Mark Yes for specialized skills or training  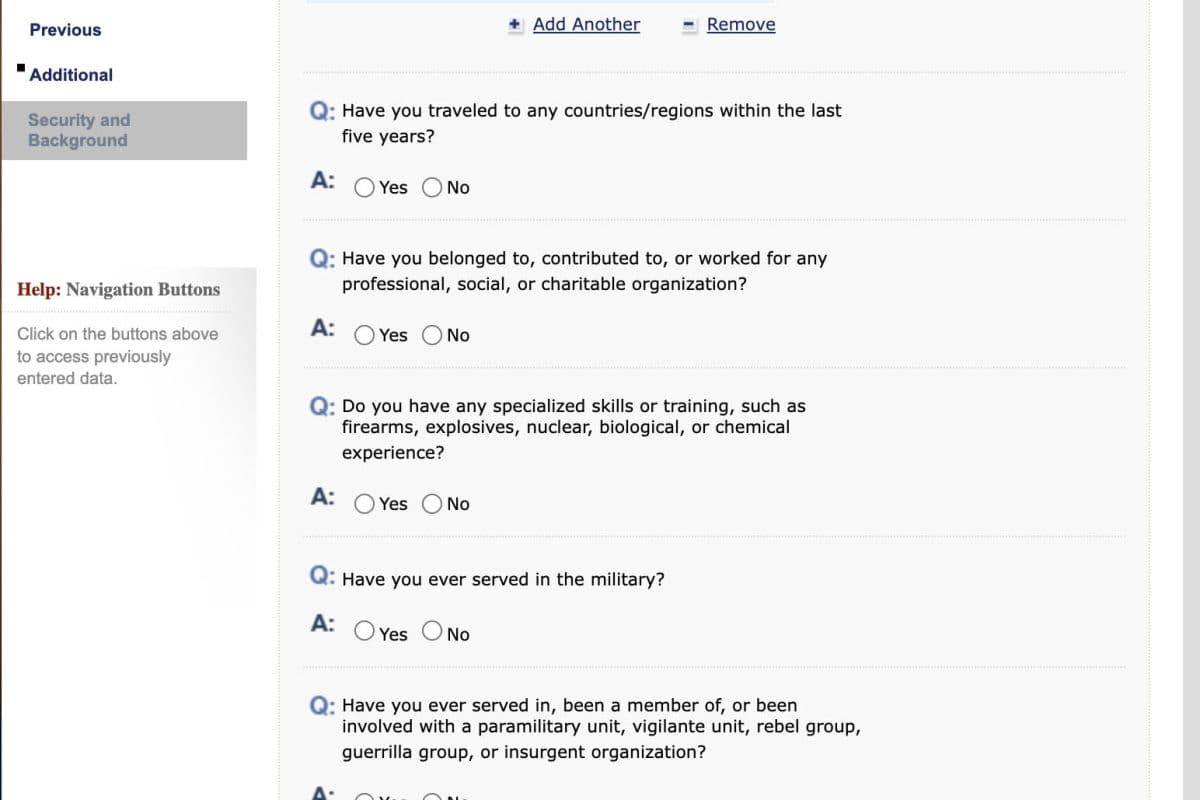[365, 504]
